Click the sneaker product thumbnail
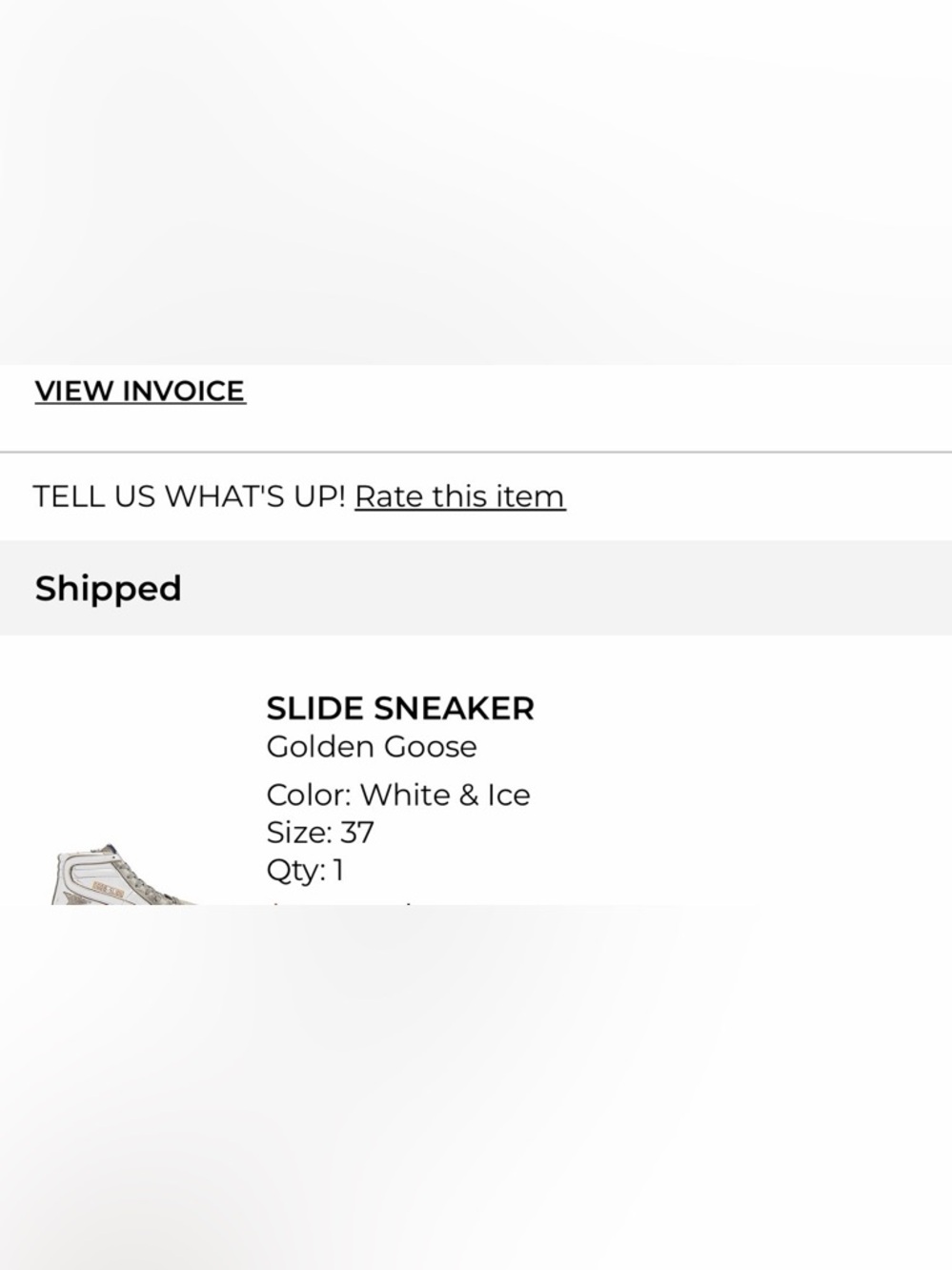The height and width of the screenshot is (1270, 952). point(124,877)
